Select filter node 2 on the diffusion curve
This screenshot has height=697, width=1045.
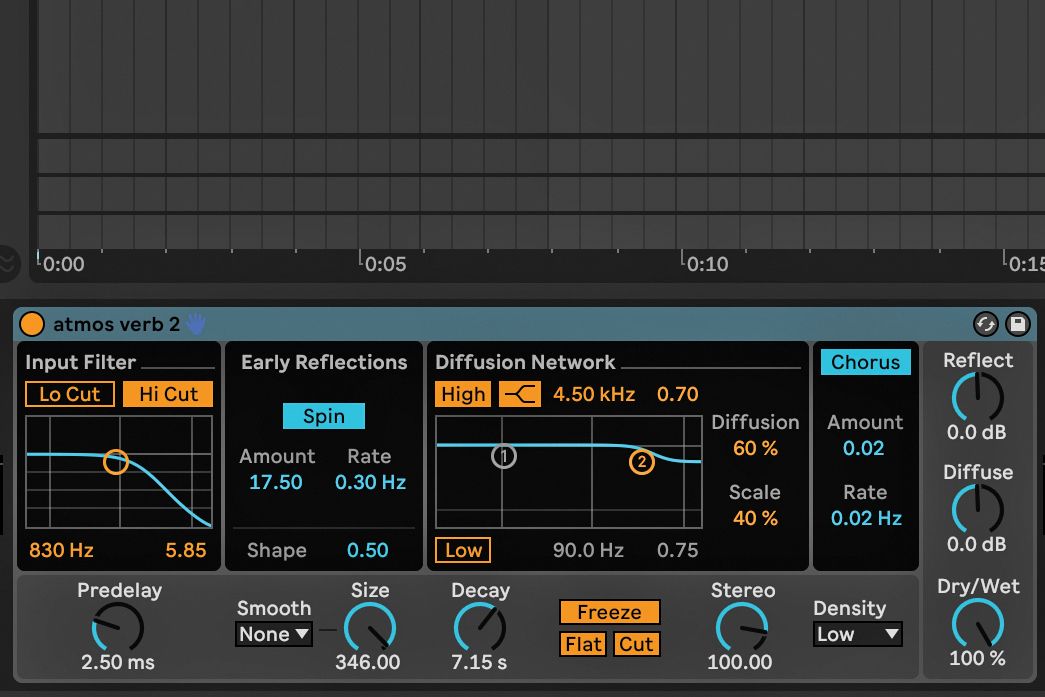pos(641,462)
